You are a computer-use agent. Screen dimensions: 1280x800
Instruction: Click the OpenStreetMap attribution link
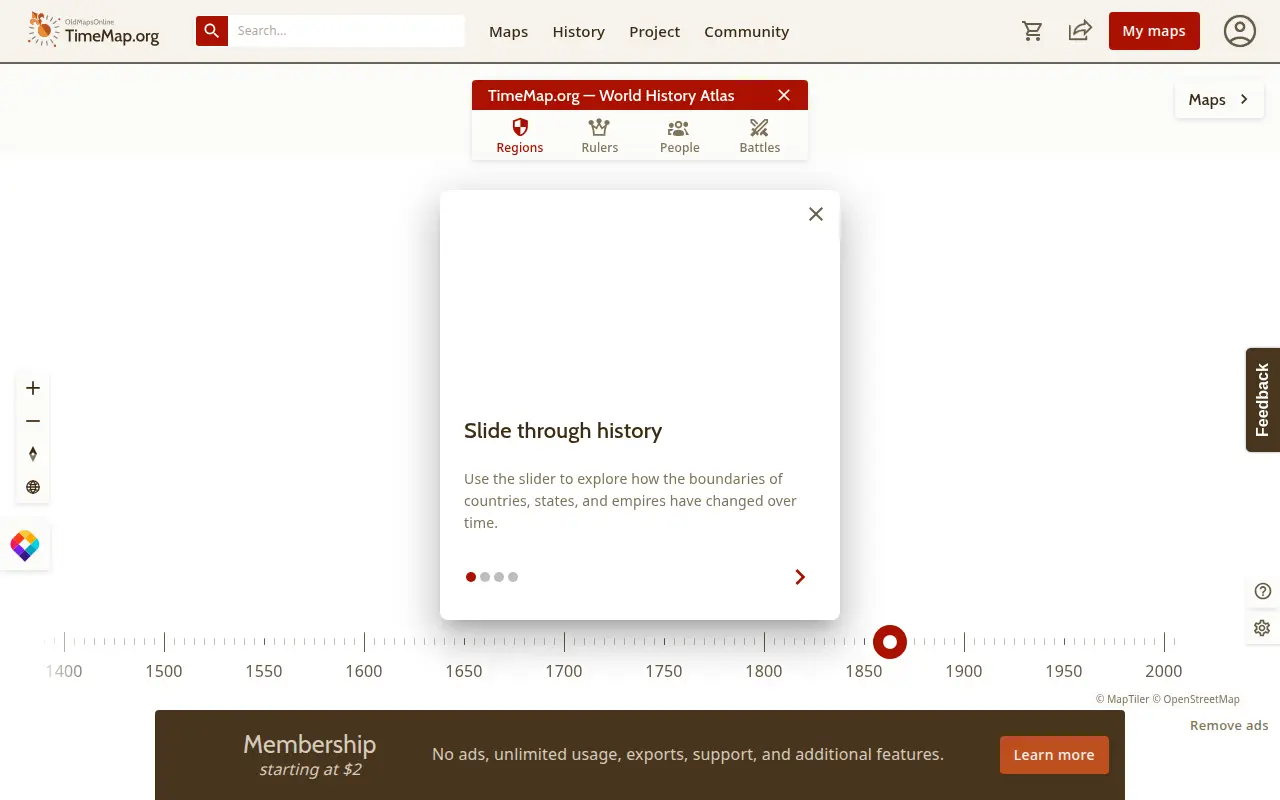point(1196,699)
